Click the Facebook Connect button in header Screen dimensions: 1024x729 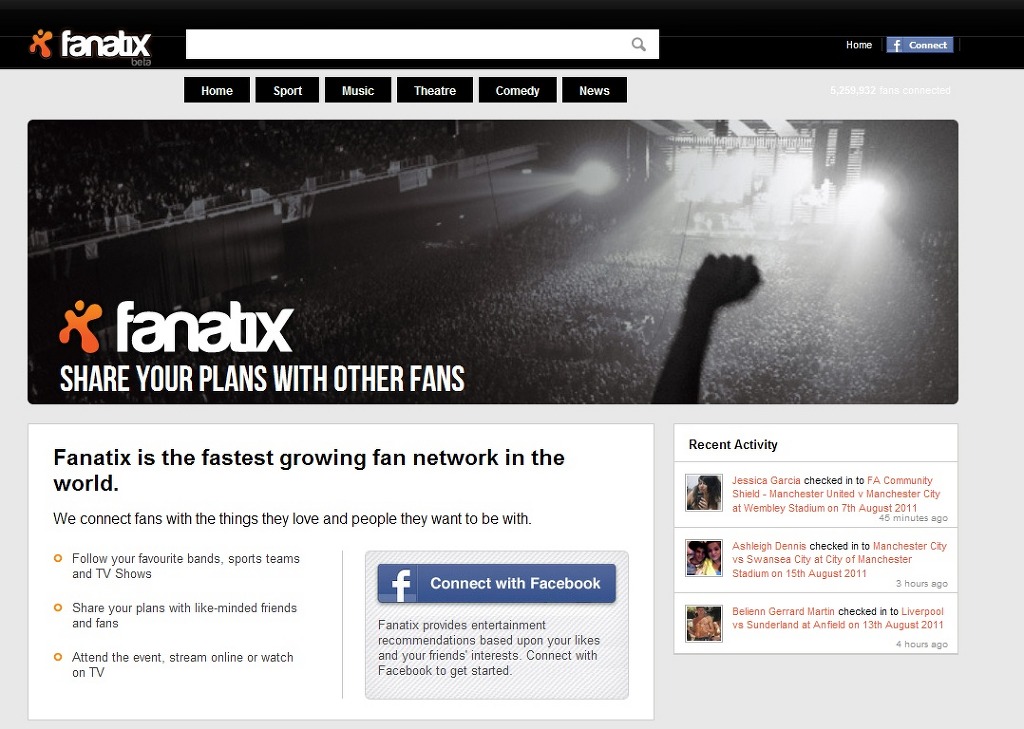pos(920,45)
